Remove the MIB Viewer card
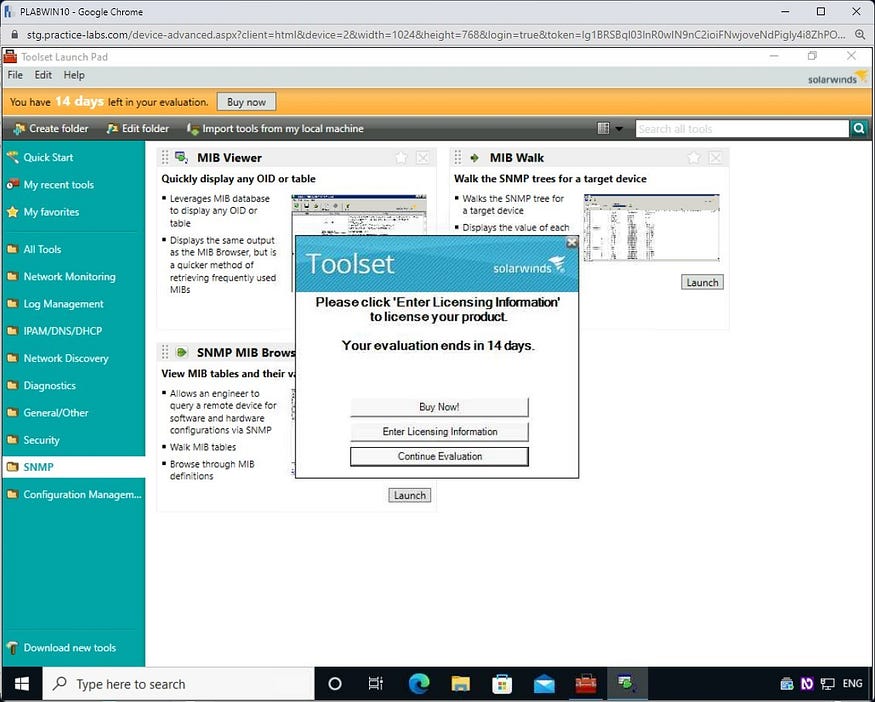Screen dimensions: 875x702 tap(423, 158)
